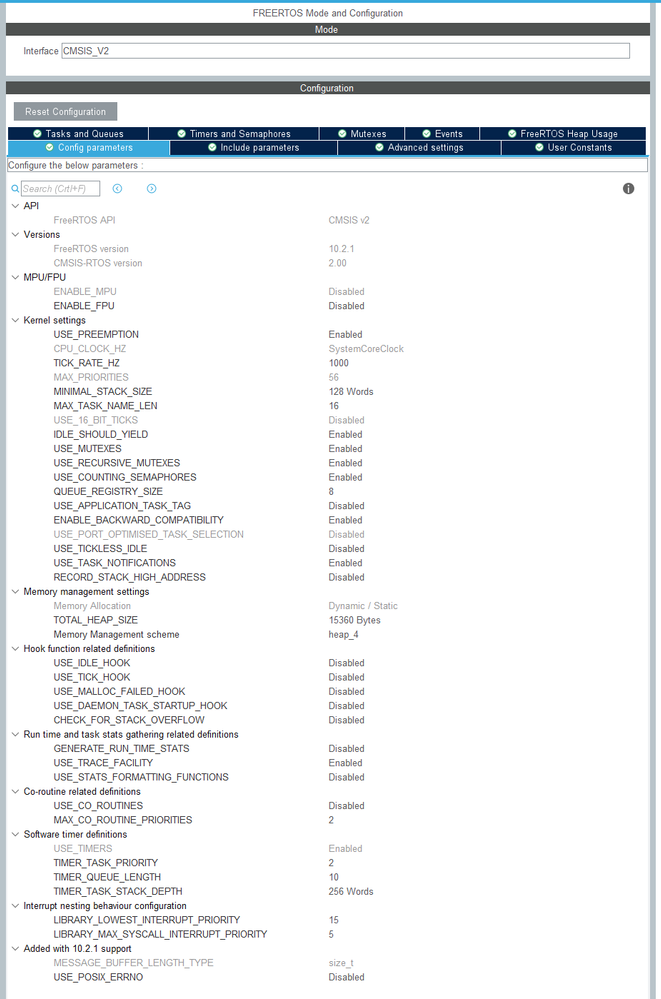Edit LIBRARY_LOWEST_INTERRUPT_PRIORITY value 15

pyautogui.click(x=333, y=920)
